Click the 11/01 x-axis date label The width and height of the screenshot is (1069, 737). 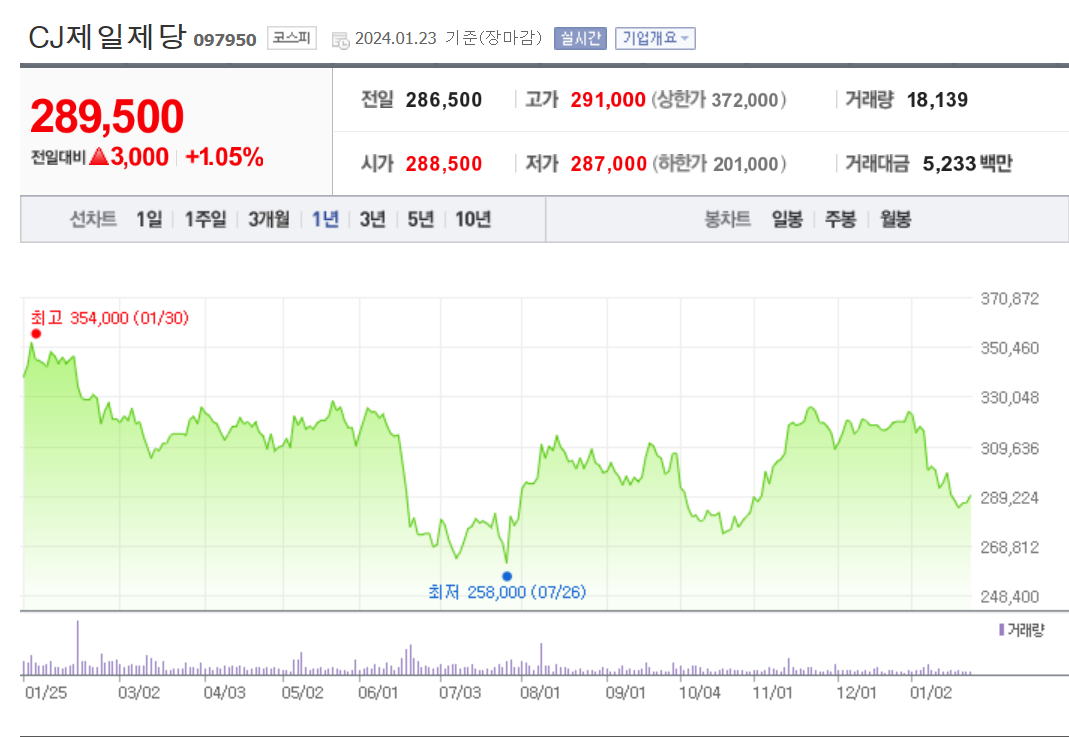[x=772, y=693]
